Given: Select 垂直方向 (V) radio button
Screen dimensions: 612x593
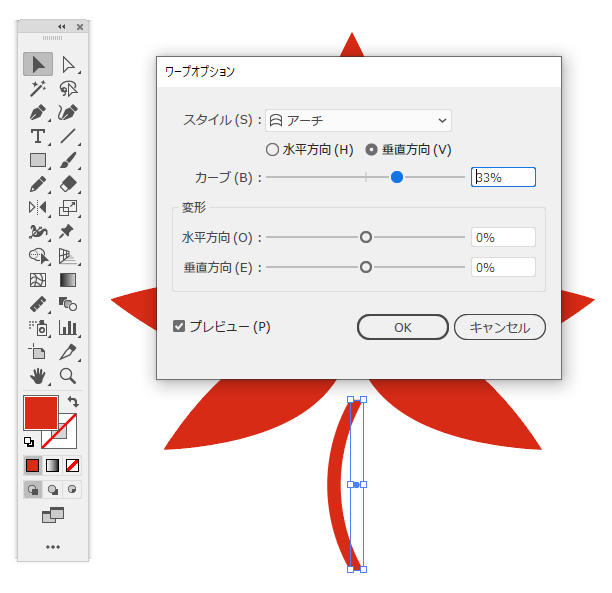Looking at the screenshot, I should [371, 150].
